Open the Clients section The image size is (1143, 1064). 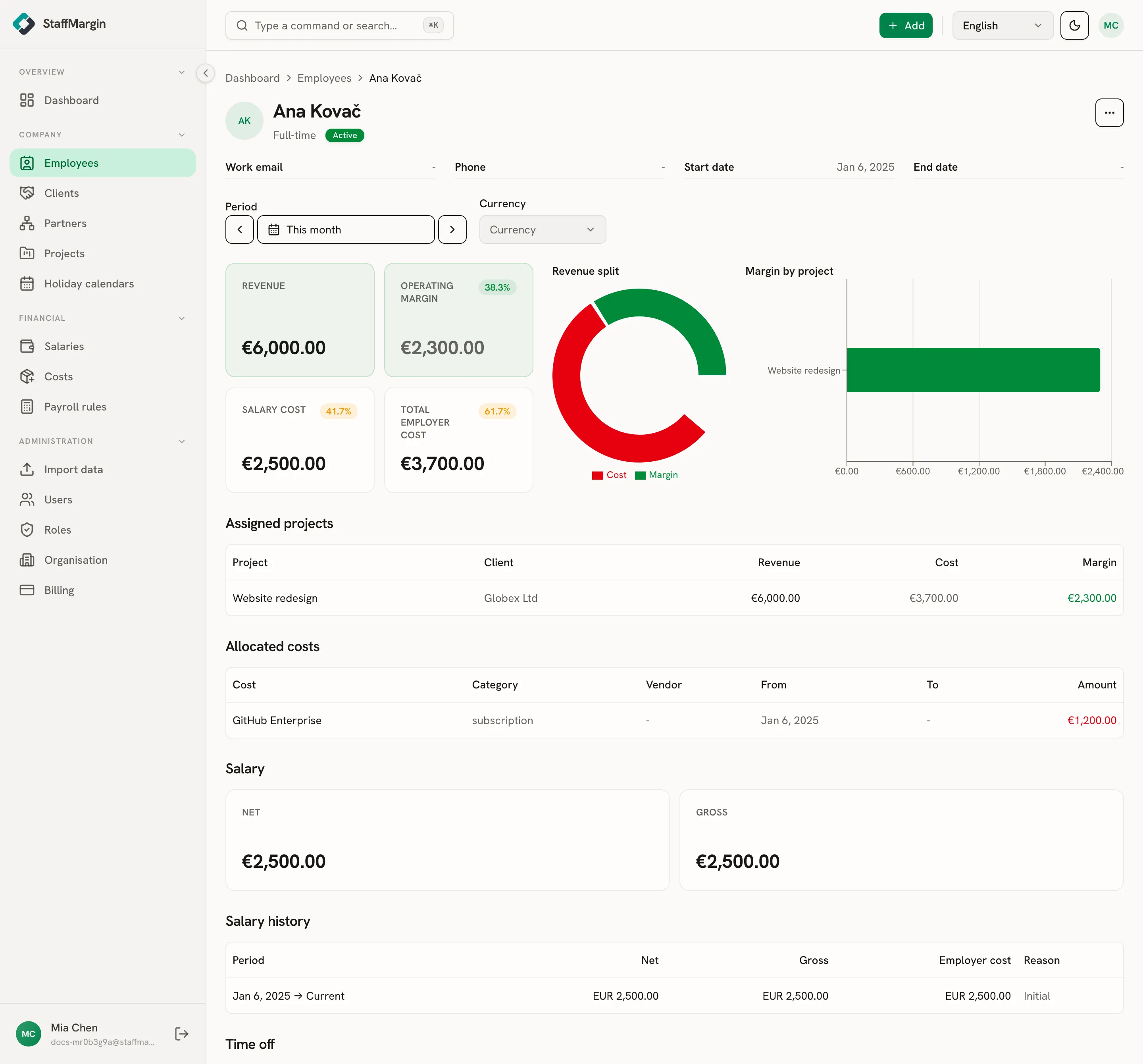[102, 193]
